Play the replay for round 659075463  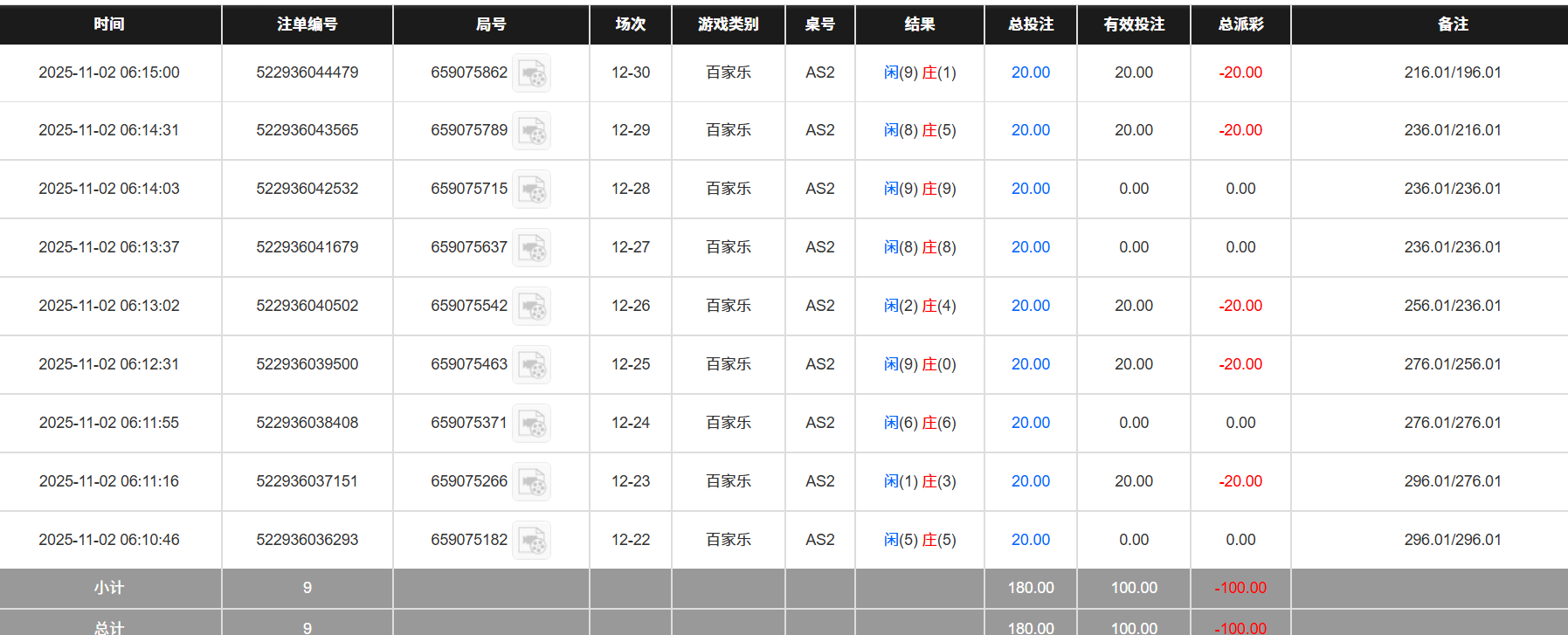531,365
